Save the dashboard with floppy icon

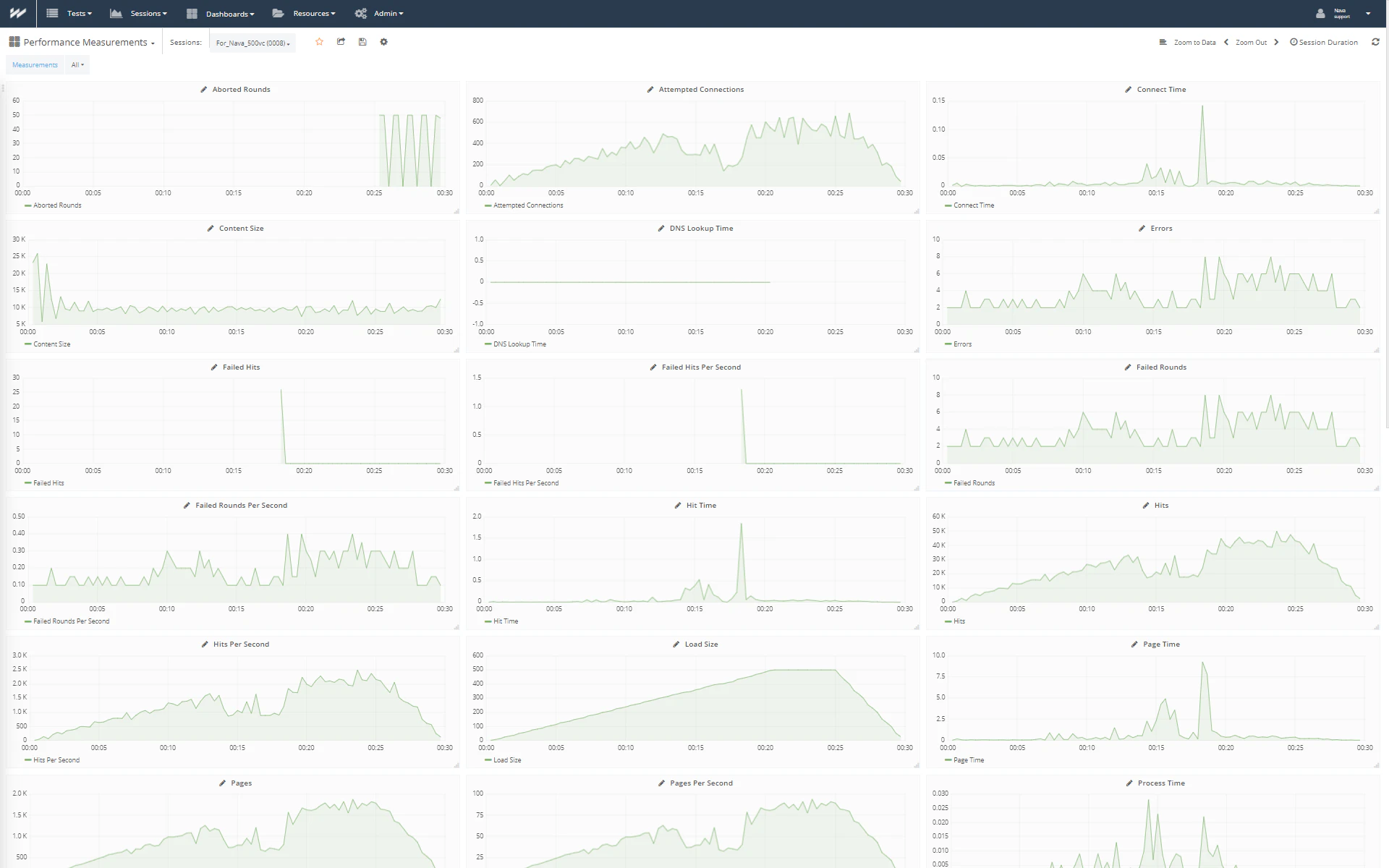click(362, 42)
